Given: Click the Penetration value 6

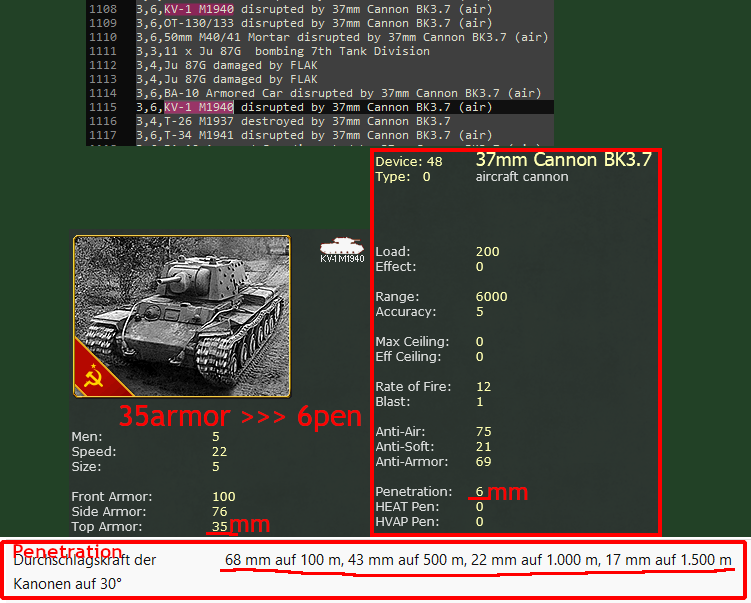Looking at the screenshot, I should point(479,491).
